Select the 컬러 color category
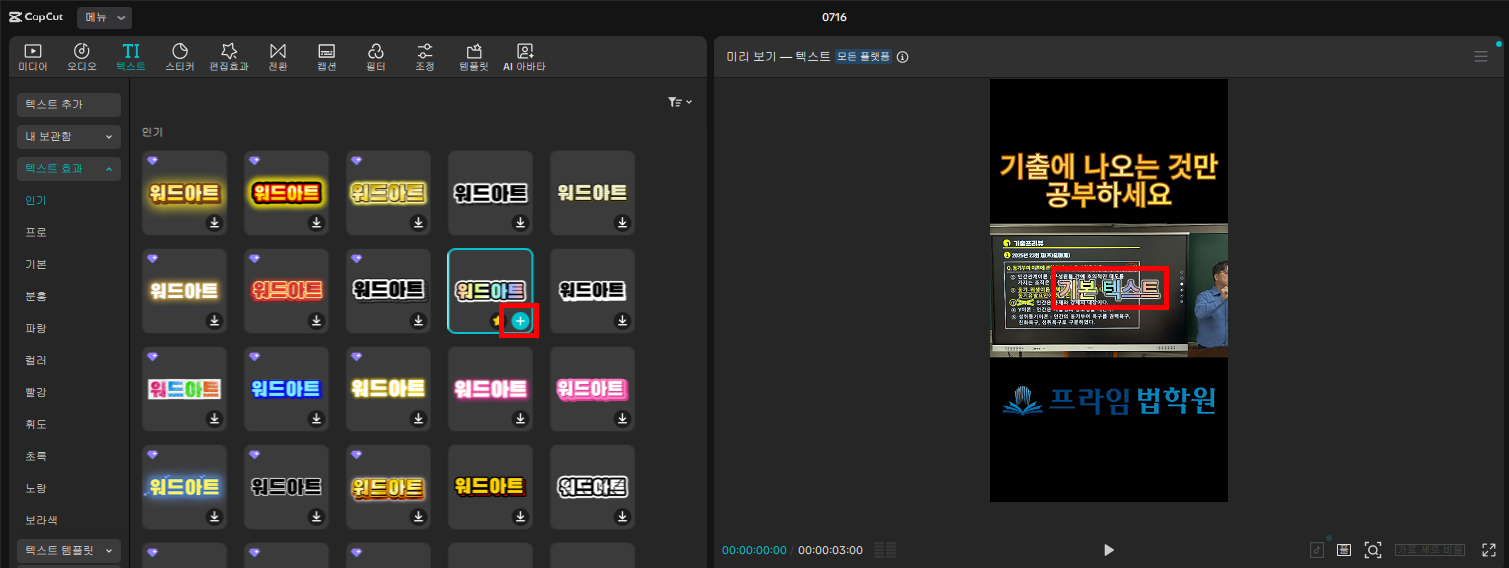The width and height of the screenshot is (1509, 568). click(x=36, y=360)
